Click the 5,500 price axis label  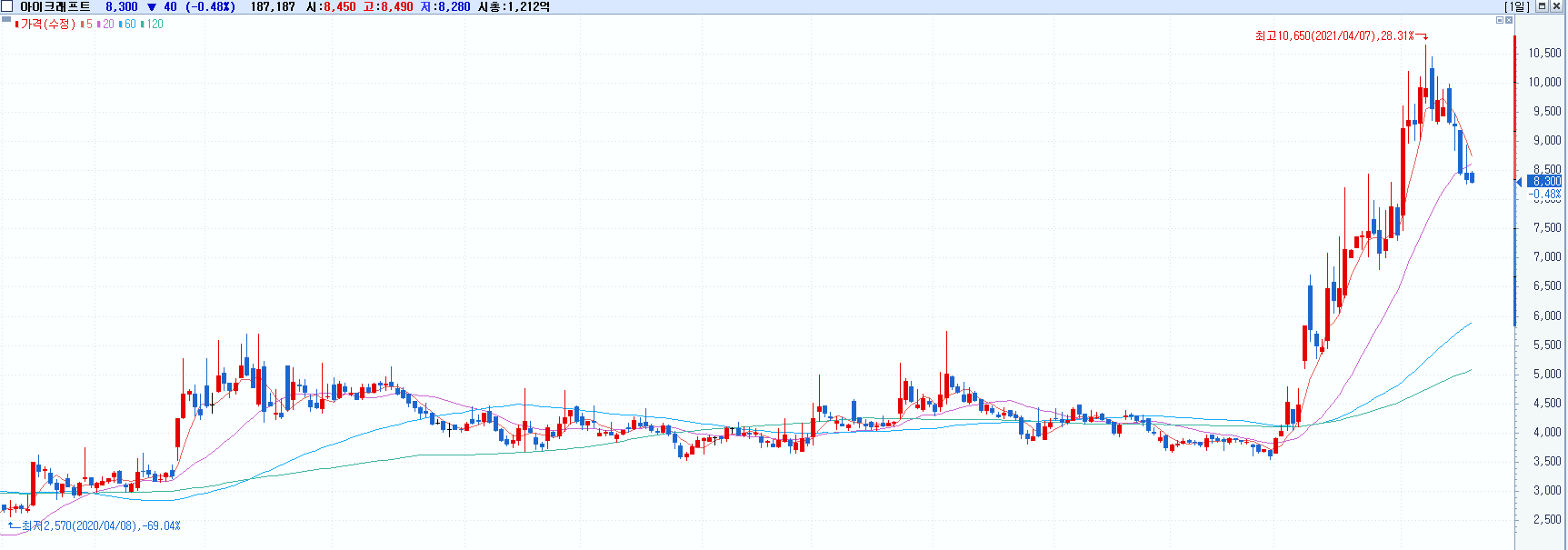pyautogui.click(x=1547, y=345)
